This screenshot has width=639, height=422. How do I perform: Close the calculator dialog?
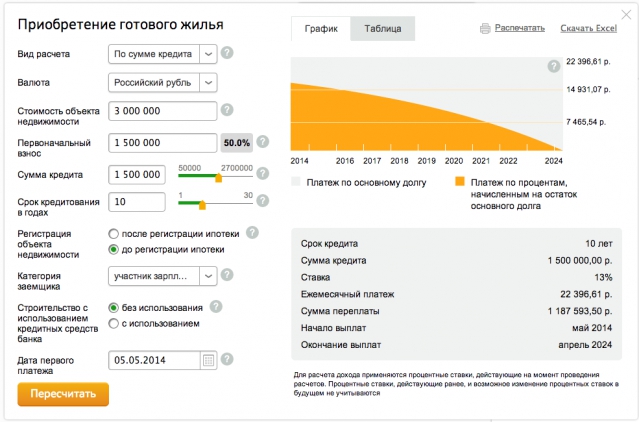pos(626,15)
